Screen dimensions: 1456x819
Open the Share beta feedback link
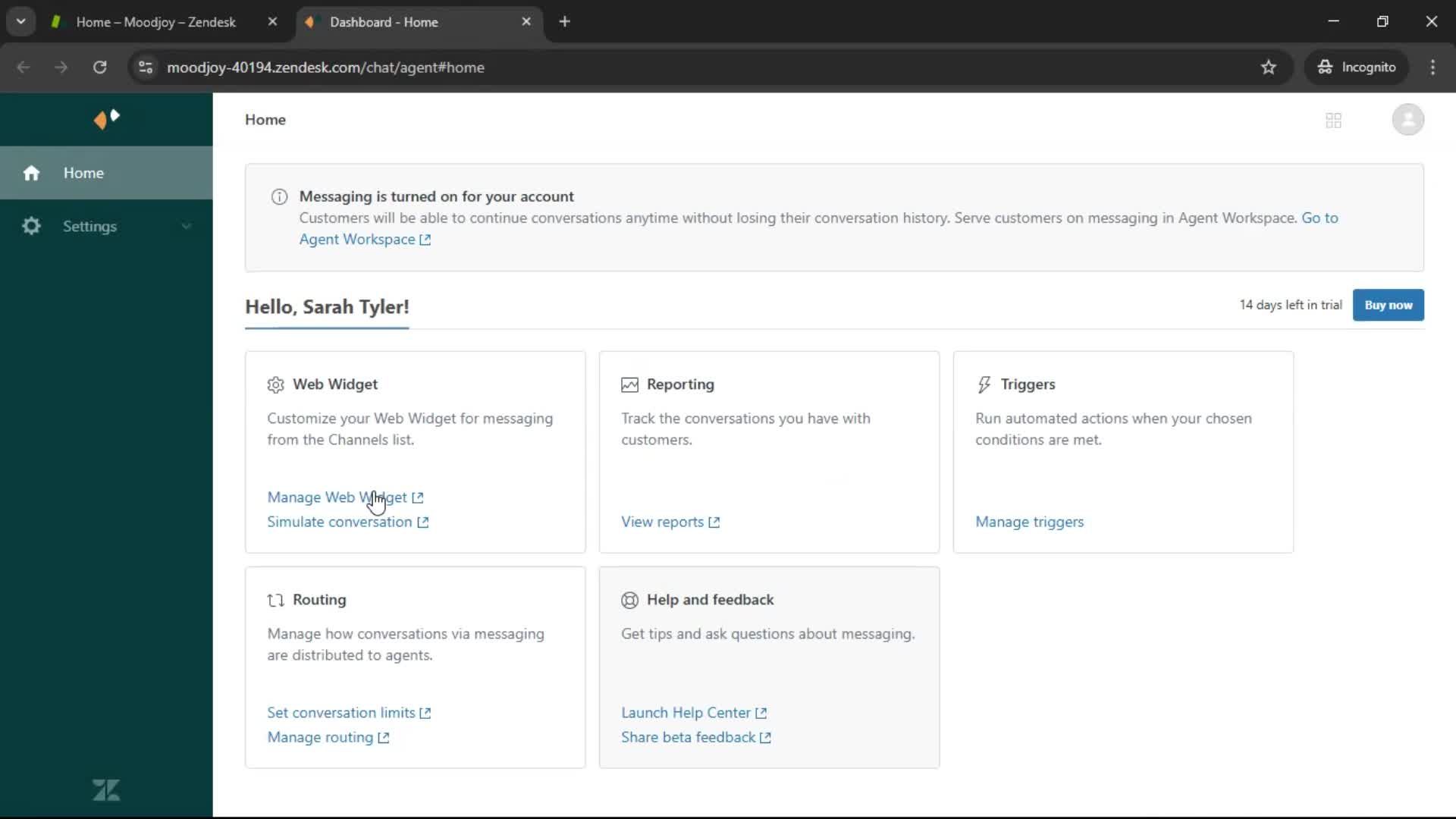[695, 737]
